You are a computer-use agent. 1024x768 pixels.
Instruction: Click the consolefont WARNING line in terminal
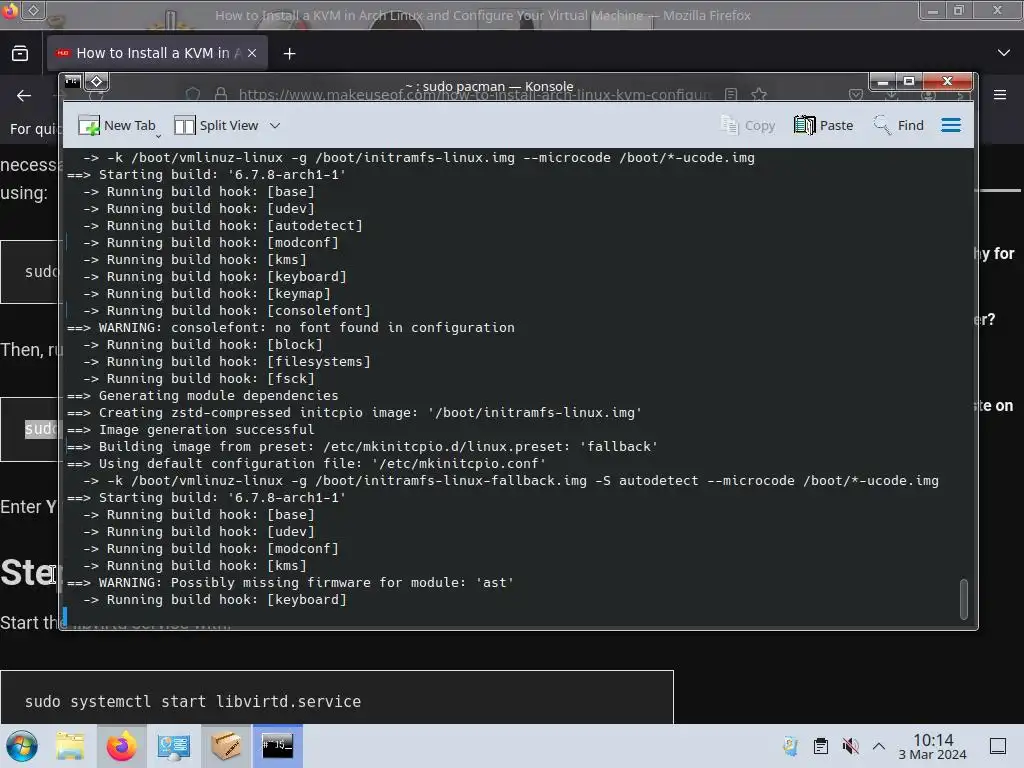[x=291, y=328]
